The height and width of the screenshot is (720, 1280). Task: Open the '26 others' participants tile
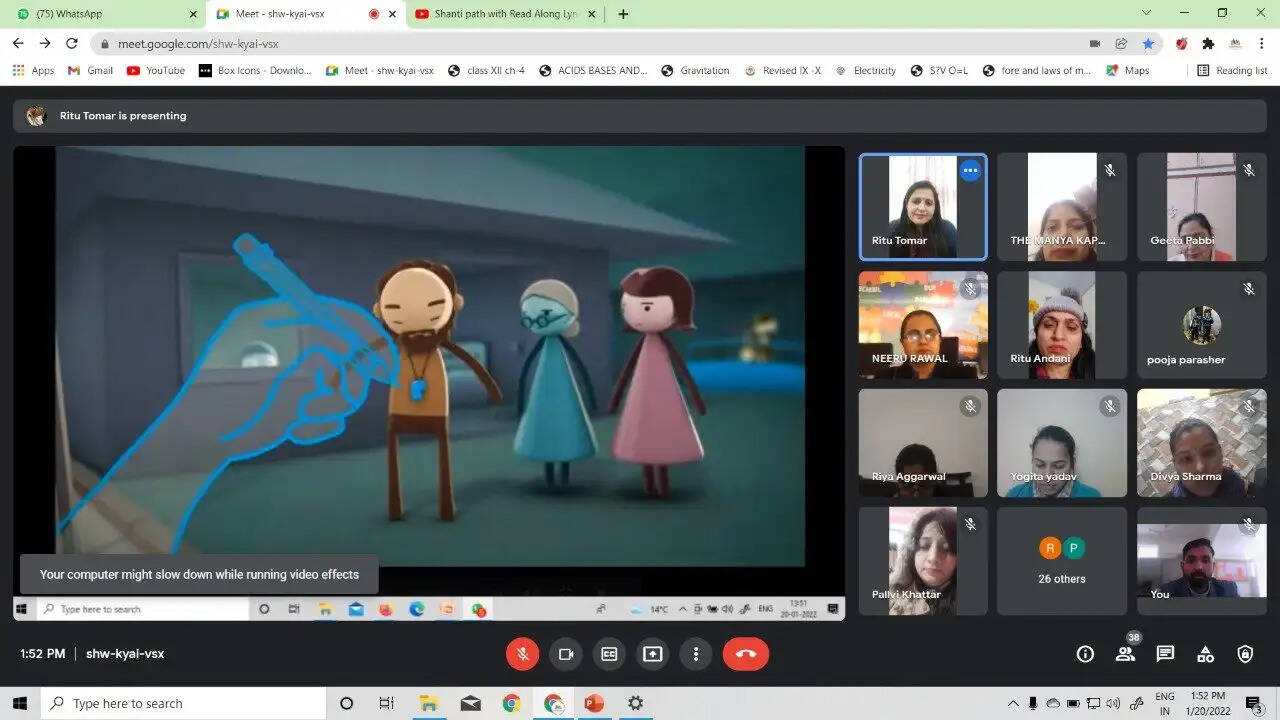tap(1062, 561)
